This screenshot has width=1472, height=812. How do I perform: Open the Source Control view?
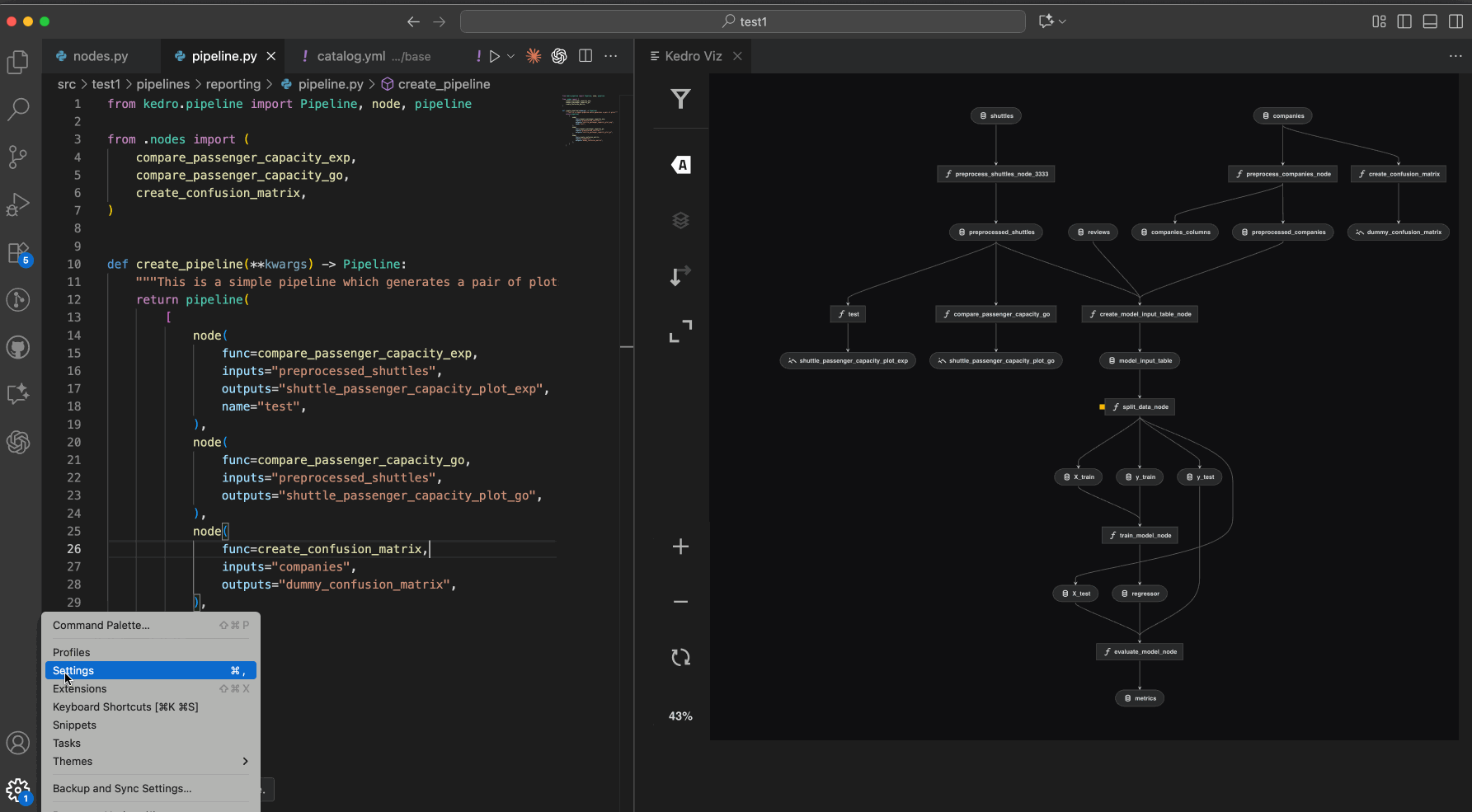[x=18, y=157]
